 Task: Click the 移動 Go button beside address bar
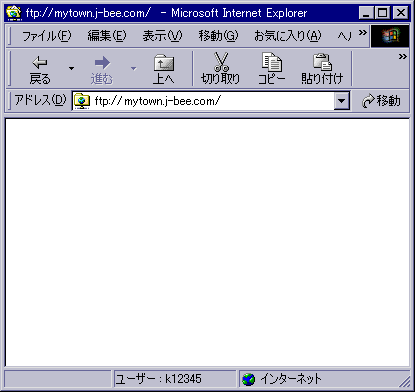coord(381,101)
